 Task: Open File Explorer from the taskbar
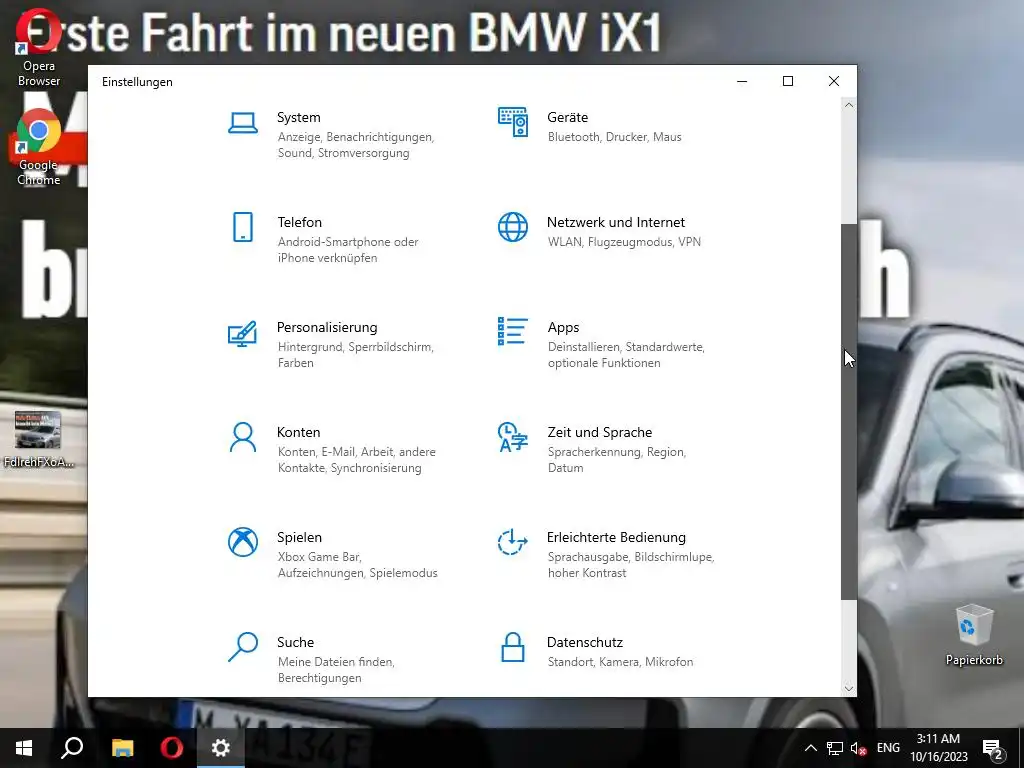pyautogui.click(x=122, y=748)
